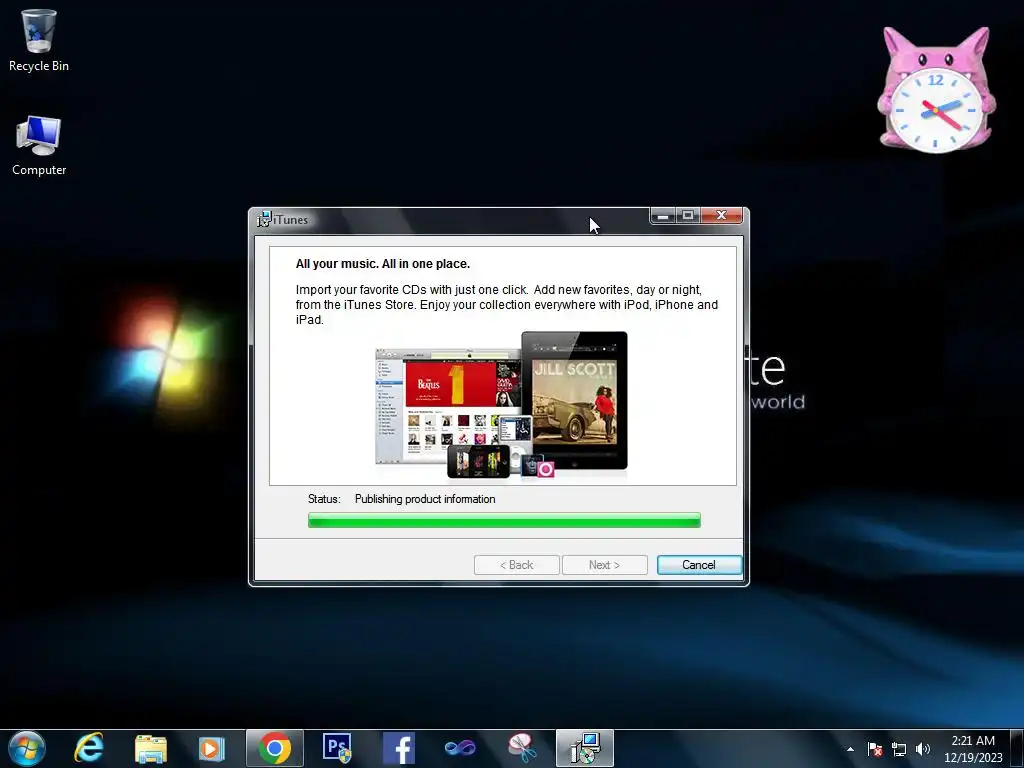Image resolution: width=1024 pixels, height=768 pixels.
Task: Open the Computer desktop icon
Action: click(39, 146)
